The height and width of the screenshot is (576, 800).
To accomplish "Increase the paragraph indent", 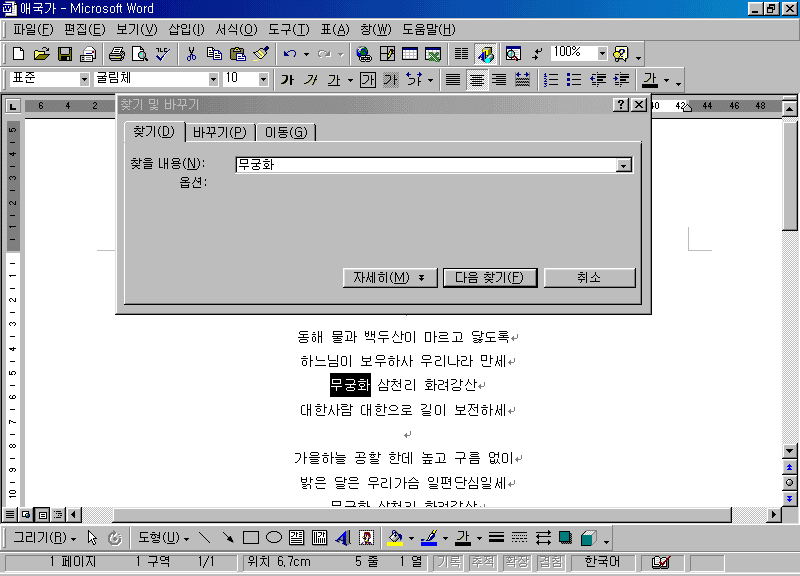I will coord(621,80).
